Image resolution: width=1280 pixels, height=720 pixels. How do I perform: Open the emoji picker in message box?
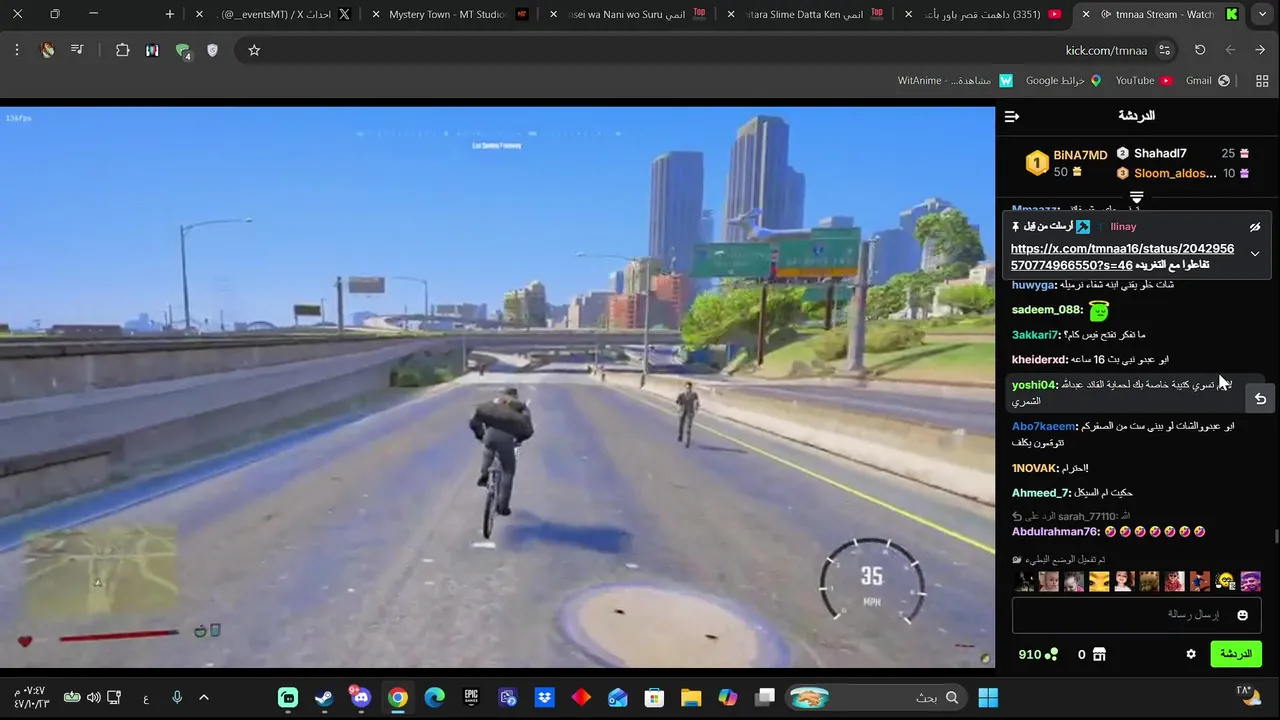coord(1243,615)
